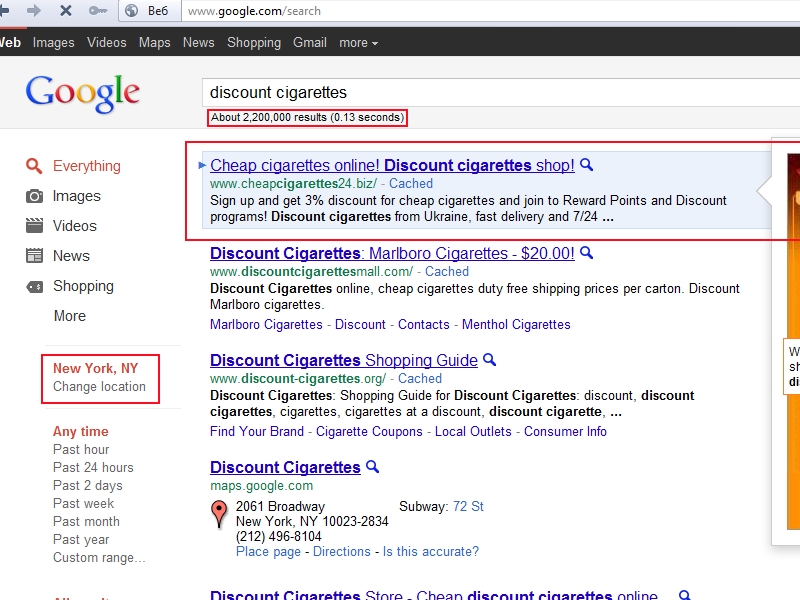Open Maps in the top navigation bar
The width and height of the screenshot is (800, 600).
pos(155,43)
